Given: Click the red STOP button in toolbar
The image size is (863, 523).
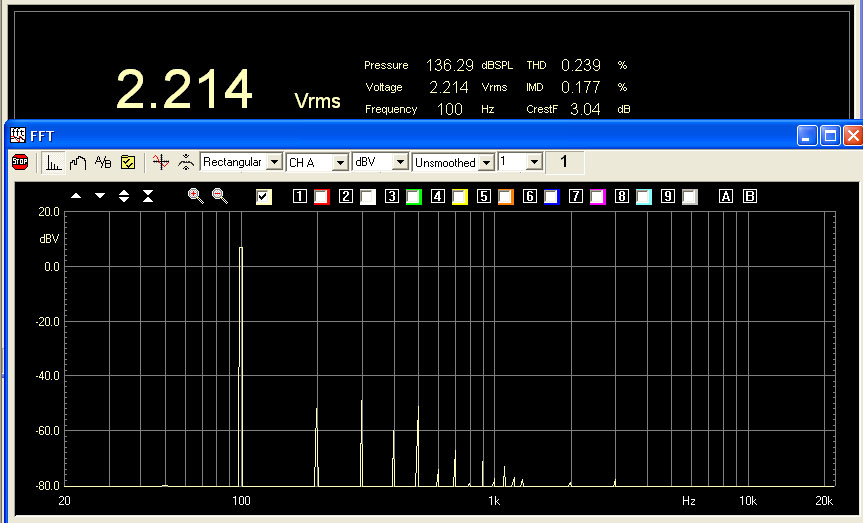Looking at the screenshot, I should [19, 162].
